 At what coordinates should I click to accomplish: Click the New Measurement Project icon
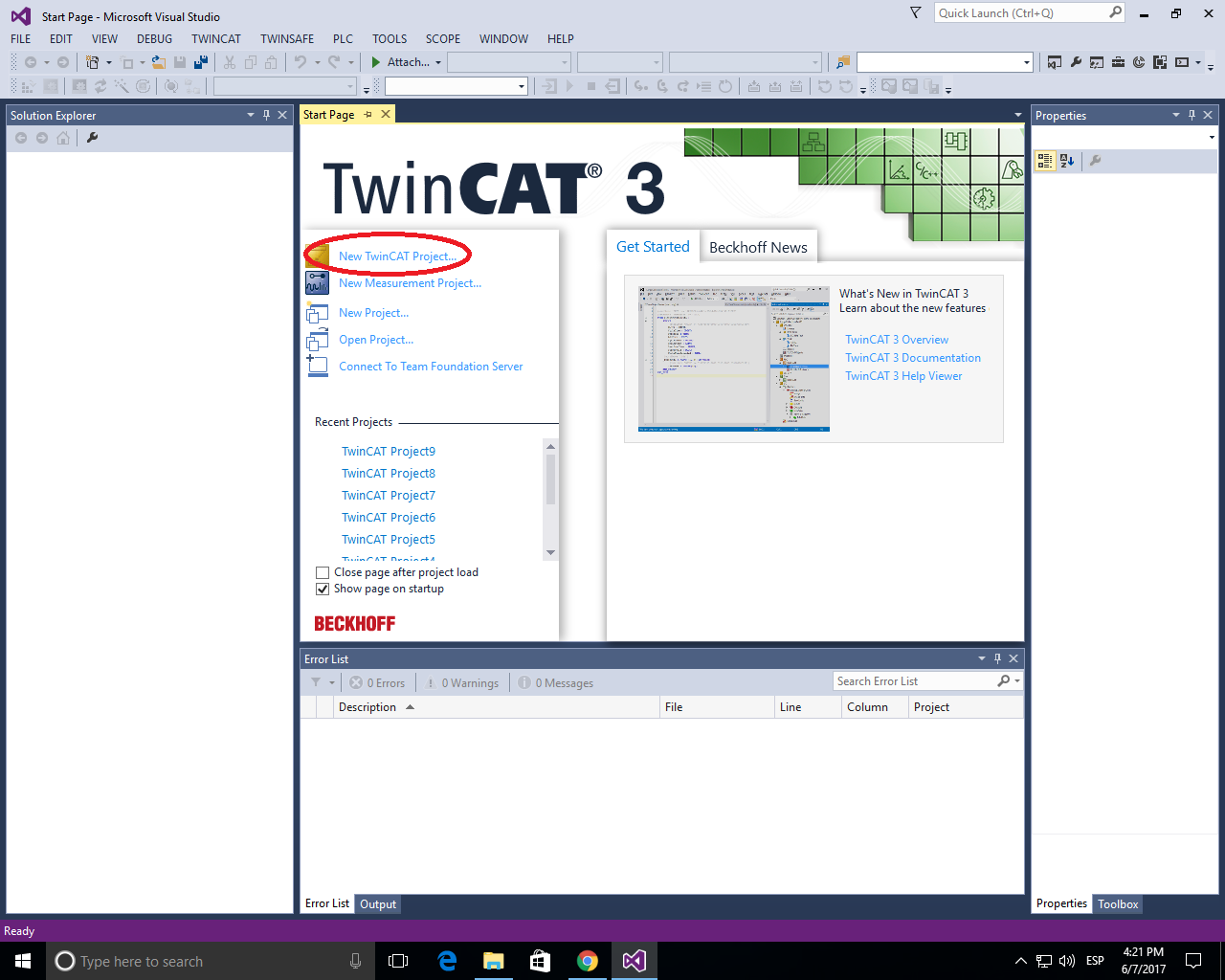point(319,282)
